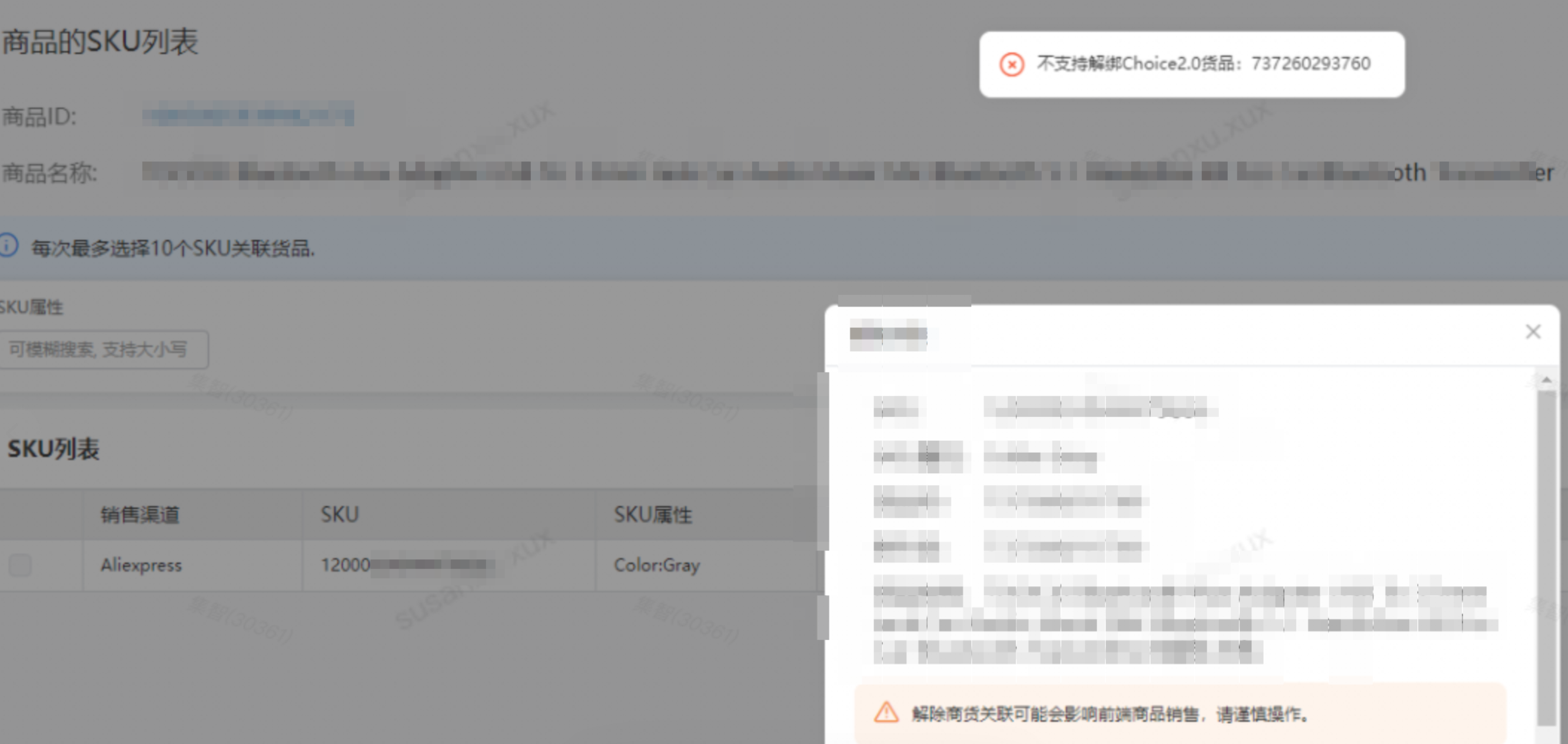
Task: Click the Choice2.0 unbind error message
Action: tap(1204, 64)
